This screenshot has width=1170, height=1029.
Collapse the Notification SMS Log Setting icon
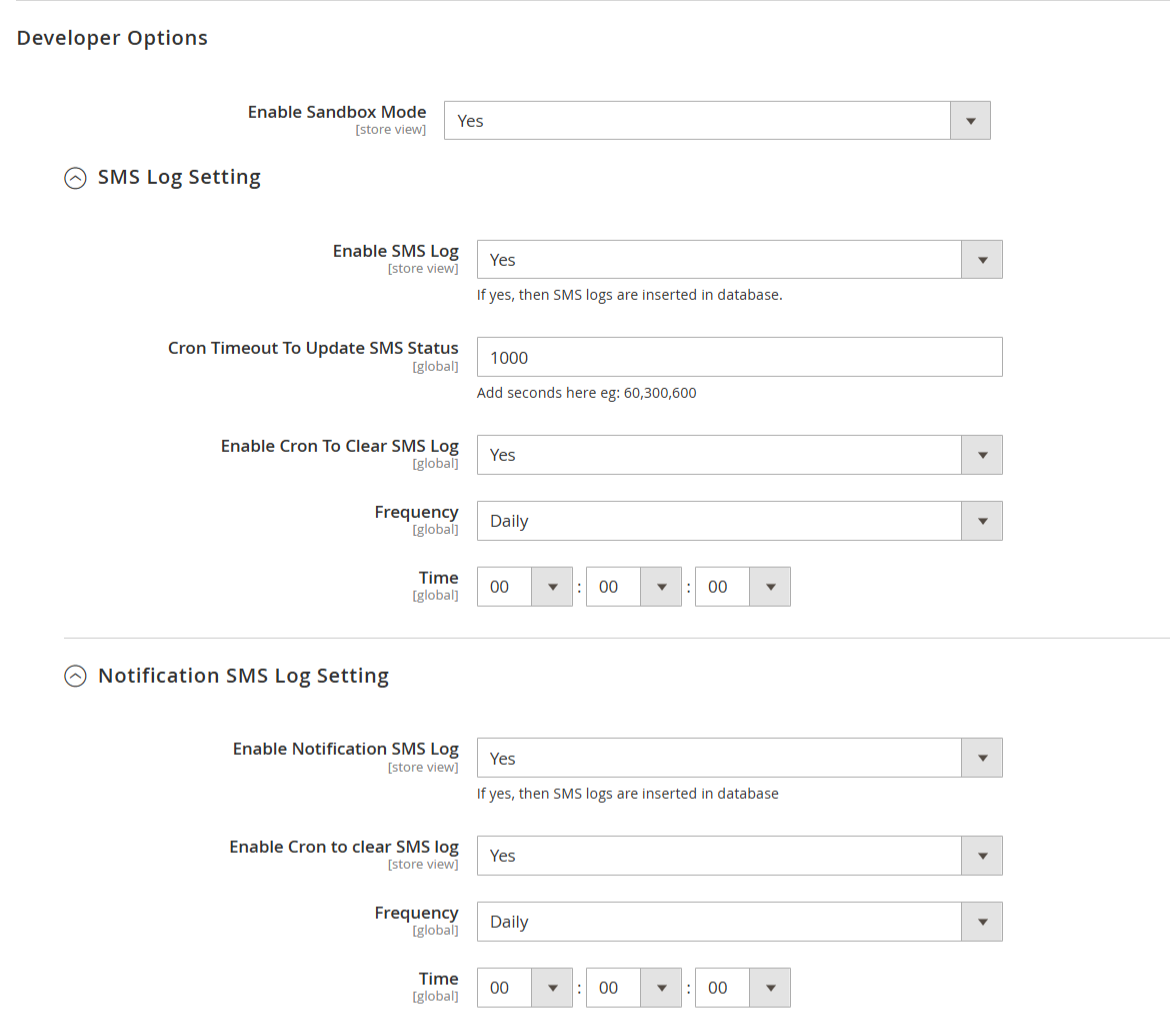pos(75,676)
